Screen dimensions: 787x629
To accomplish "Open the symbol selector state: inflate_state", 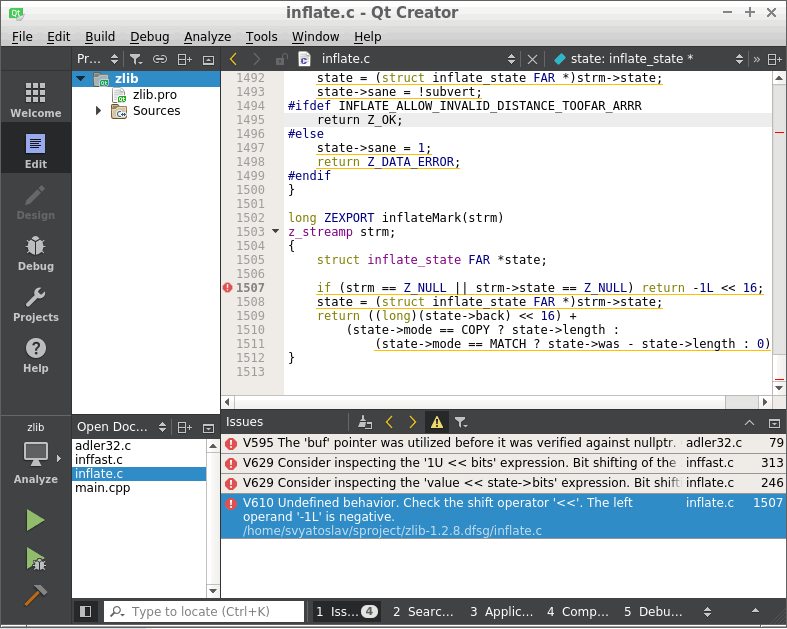I will pyautogui.click(x=648, y=59).
